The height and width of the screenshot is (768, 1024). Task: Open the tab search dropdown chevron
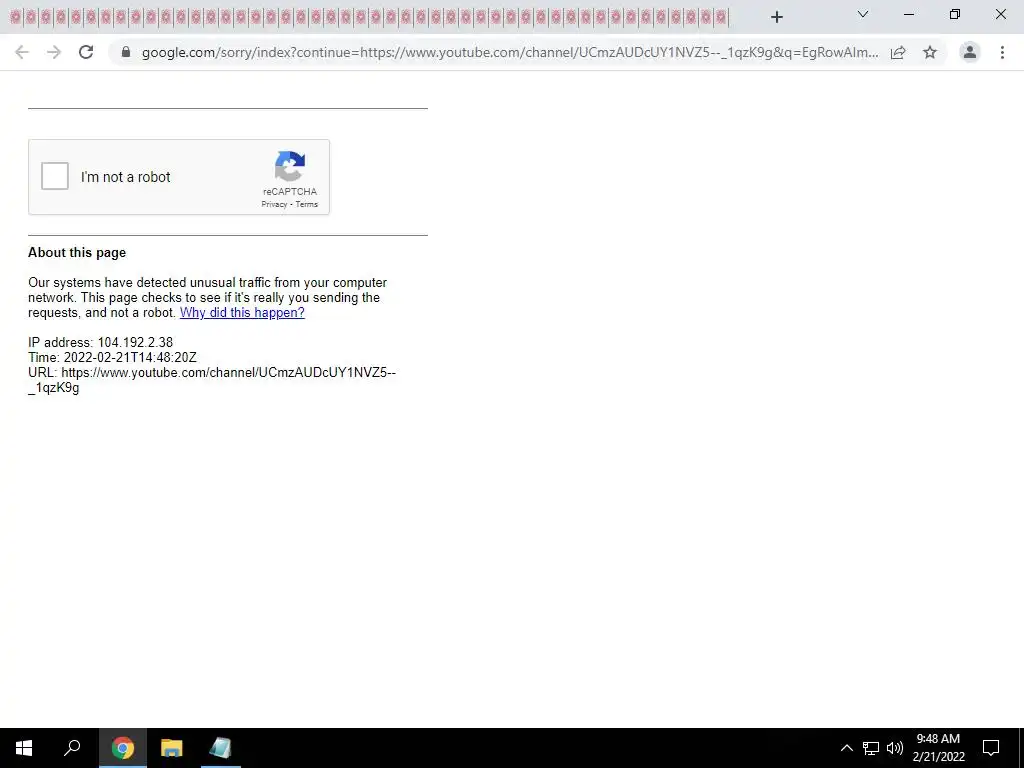pyautogui.click(x=863, y=14)
